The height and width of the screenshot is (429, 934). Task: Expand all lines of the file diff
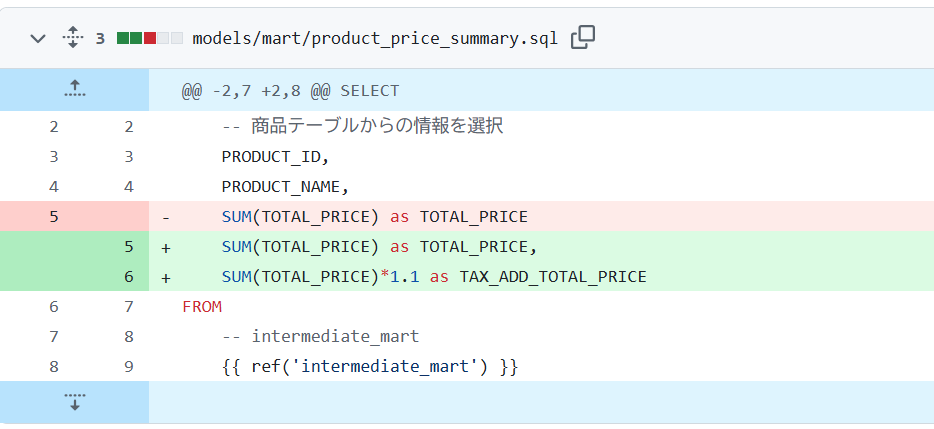tap(73, 38)
